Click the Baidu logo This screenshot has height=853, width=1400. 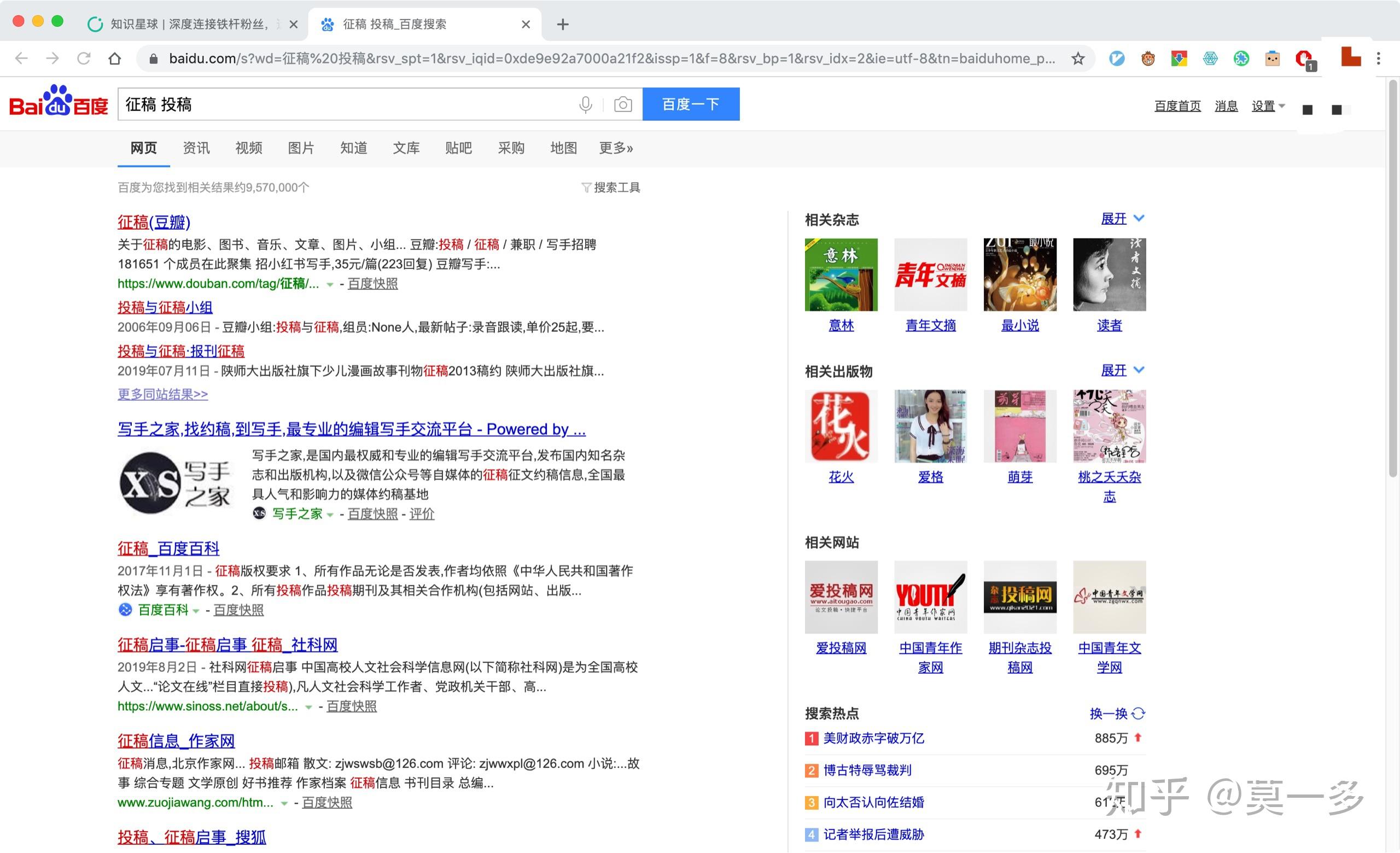pos(59,101)
